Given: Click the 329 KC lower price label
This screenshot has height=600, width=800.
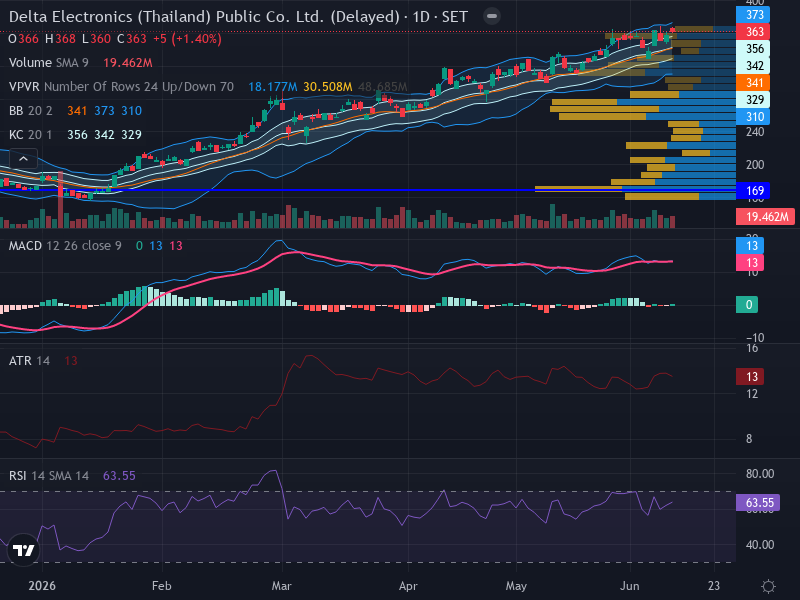Looking at the screenshot, I should 753,99.
